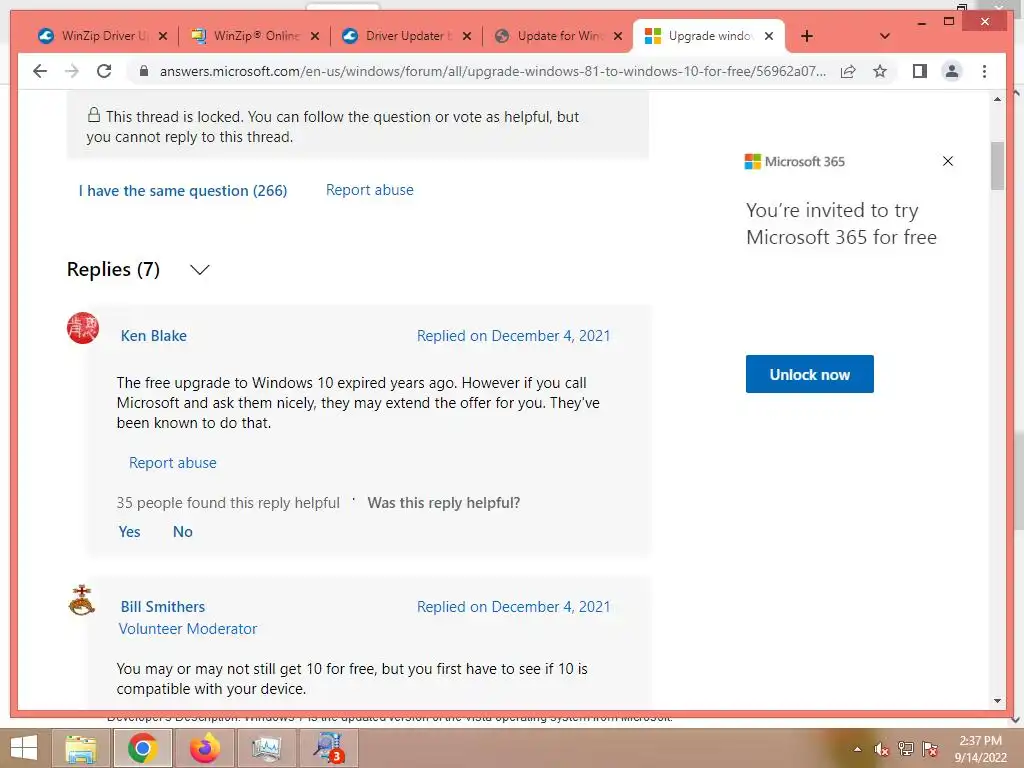Screen dimensions: 1024x768
Task: Vote No on Ken Blake's reply
Action: [x=183, y=532]
